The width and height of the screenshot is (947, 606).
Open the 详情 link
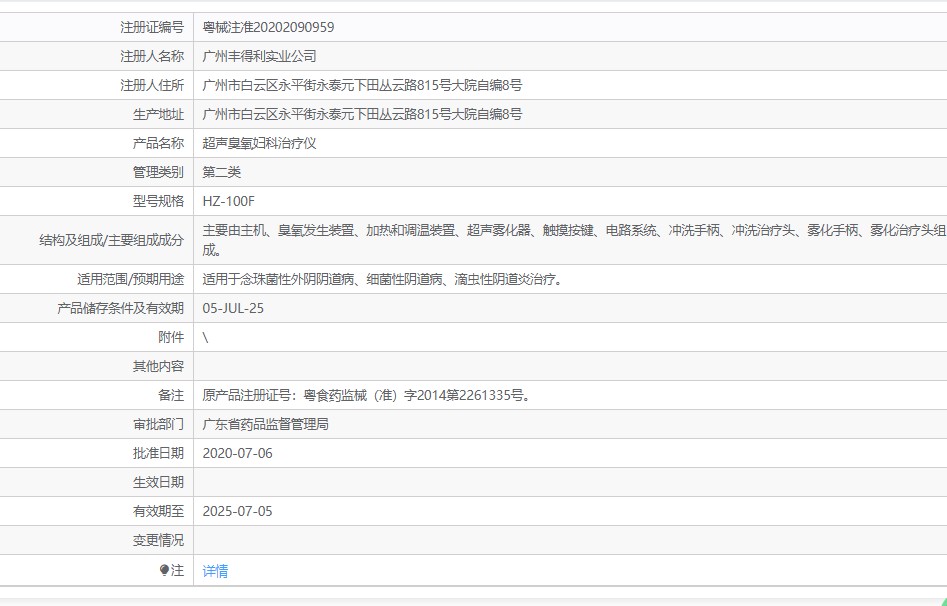point(215,571)
